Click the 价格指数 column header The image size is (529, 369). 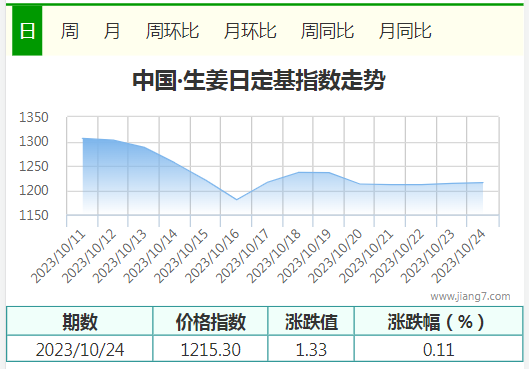211,321
